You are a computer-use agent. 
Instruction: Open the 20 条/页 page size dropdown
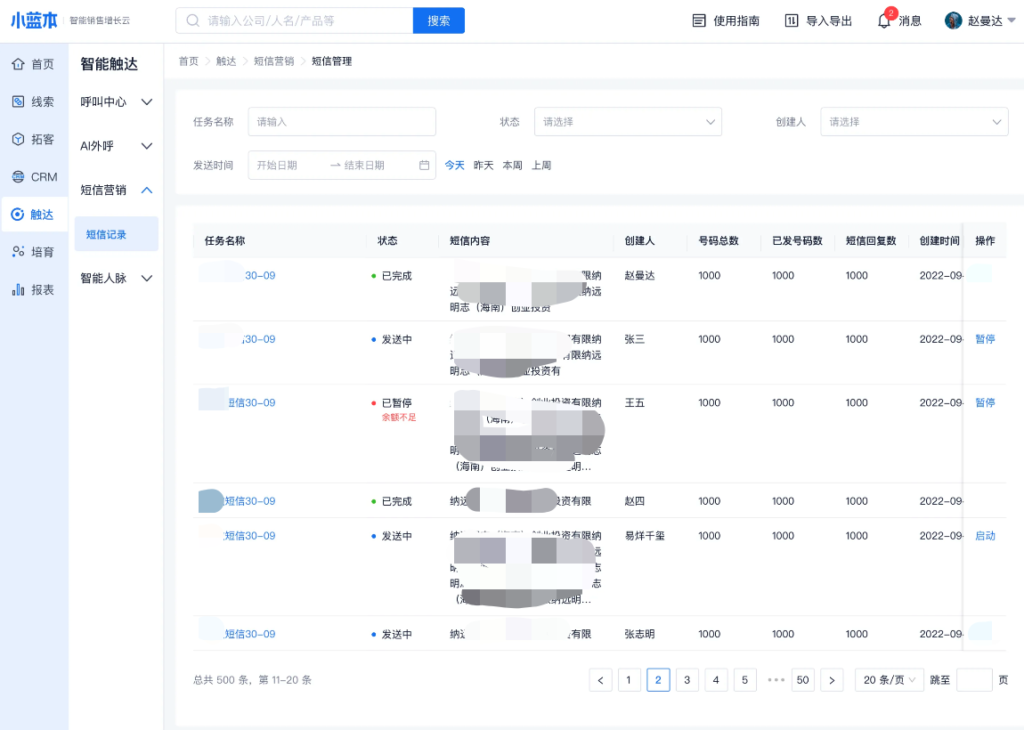point(889,680)
